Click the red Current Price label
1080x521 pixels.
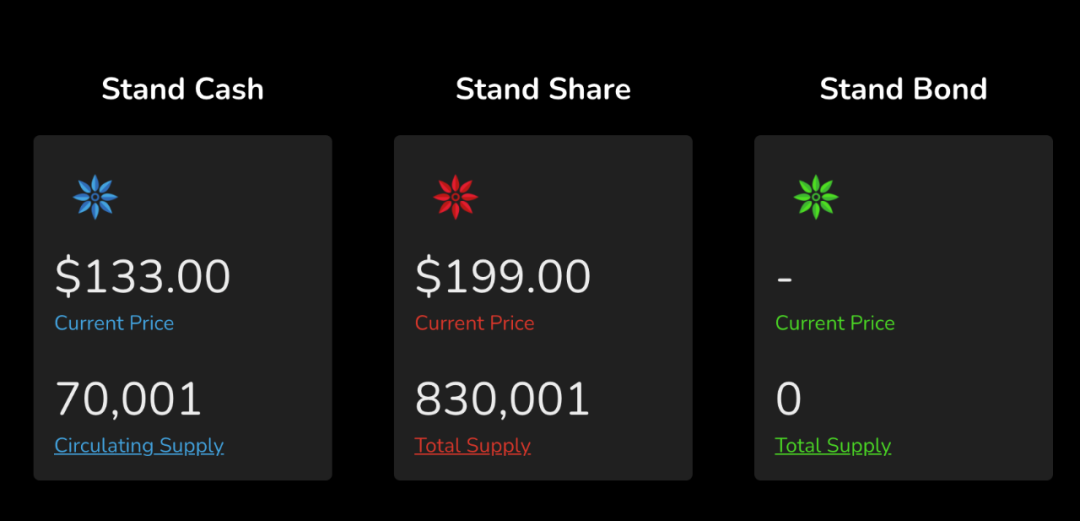(475, 323)
